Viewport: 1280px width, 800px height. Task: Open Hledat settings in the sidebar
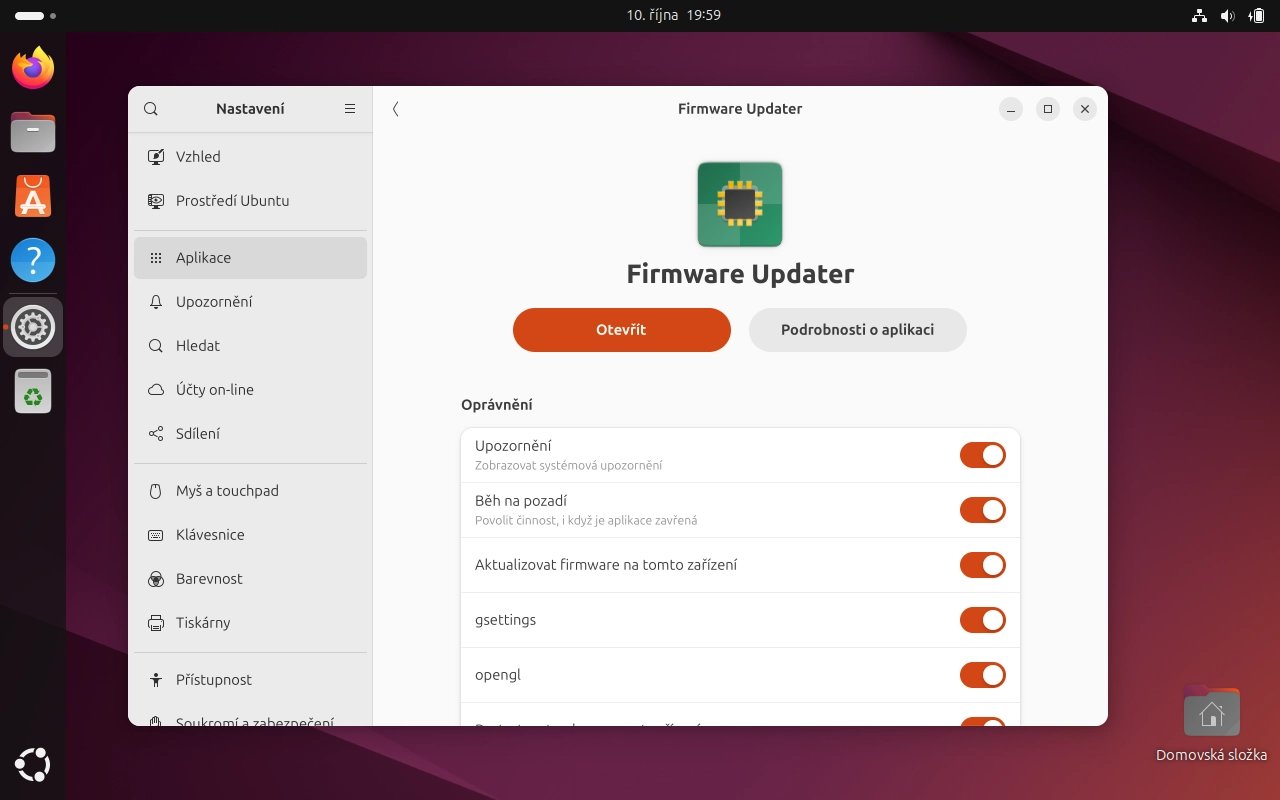[250, 346]
